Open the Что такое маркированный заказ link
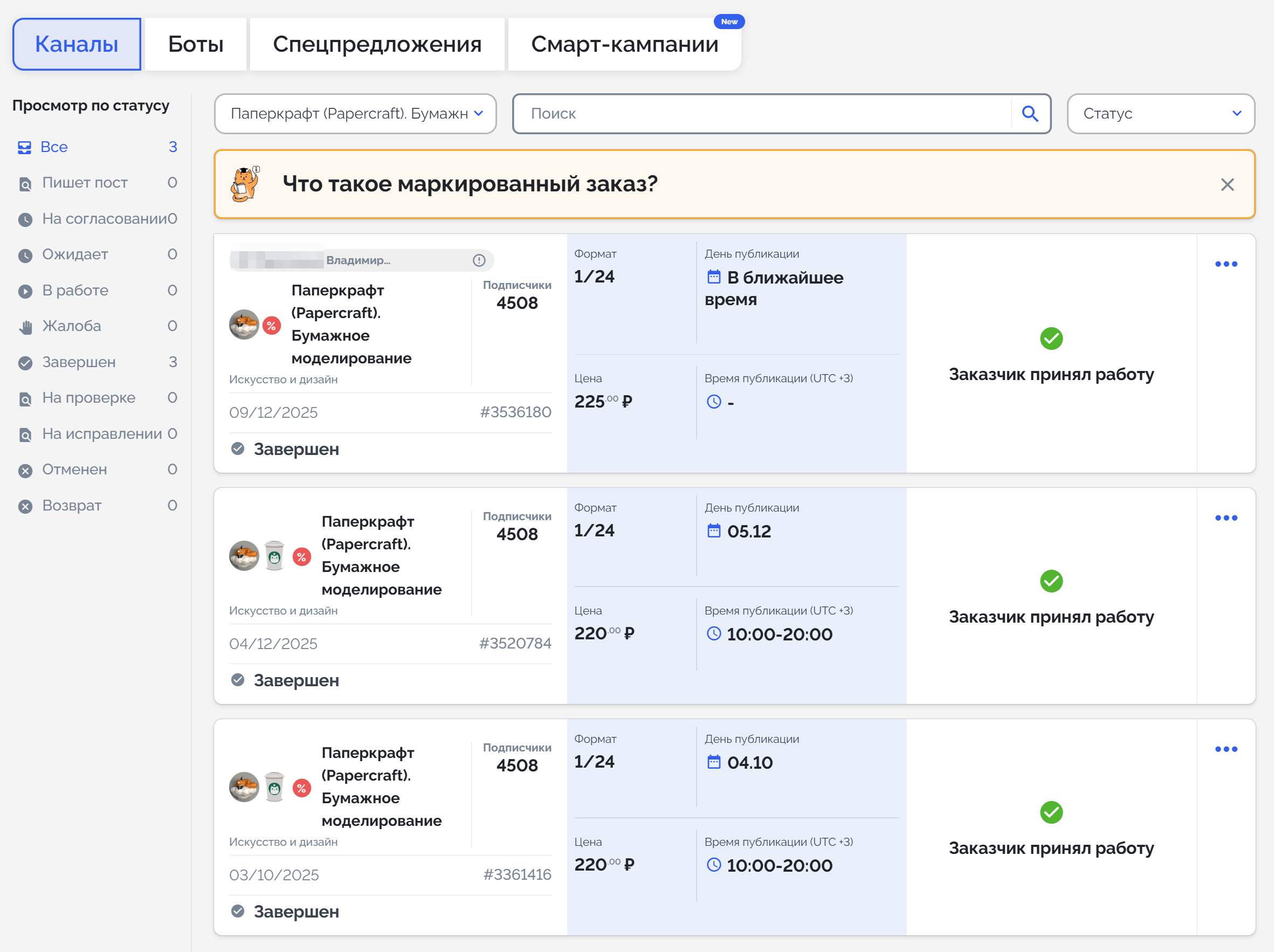 point(470,184)
